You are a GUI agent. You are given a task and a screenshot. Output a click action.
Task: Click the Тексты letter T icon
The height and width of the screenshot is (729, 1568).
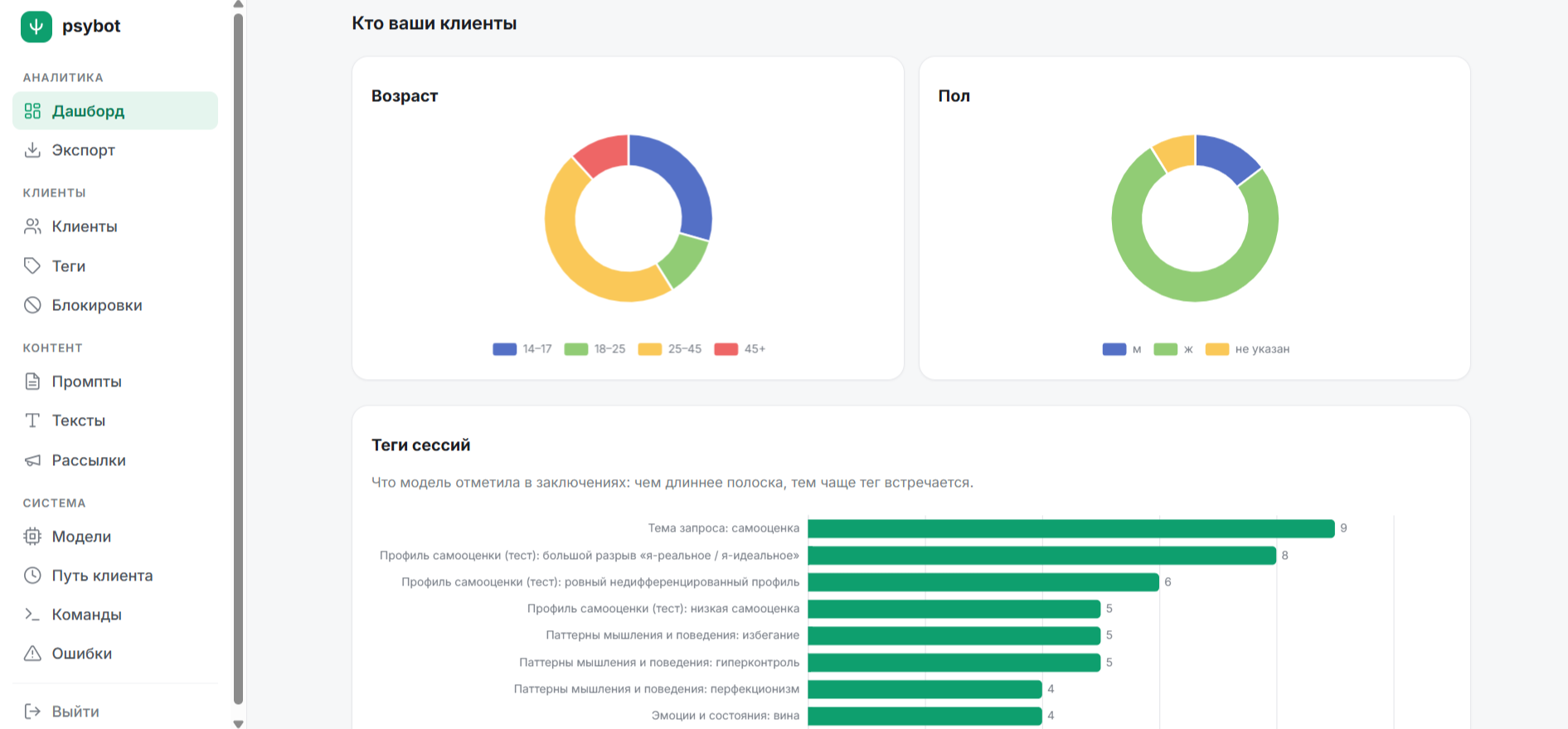pos(32,420)
